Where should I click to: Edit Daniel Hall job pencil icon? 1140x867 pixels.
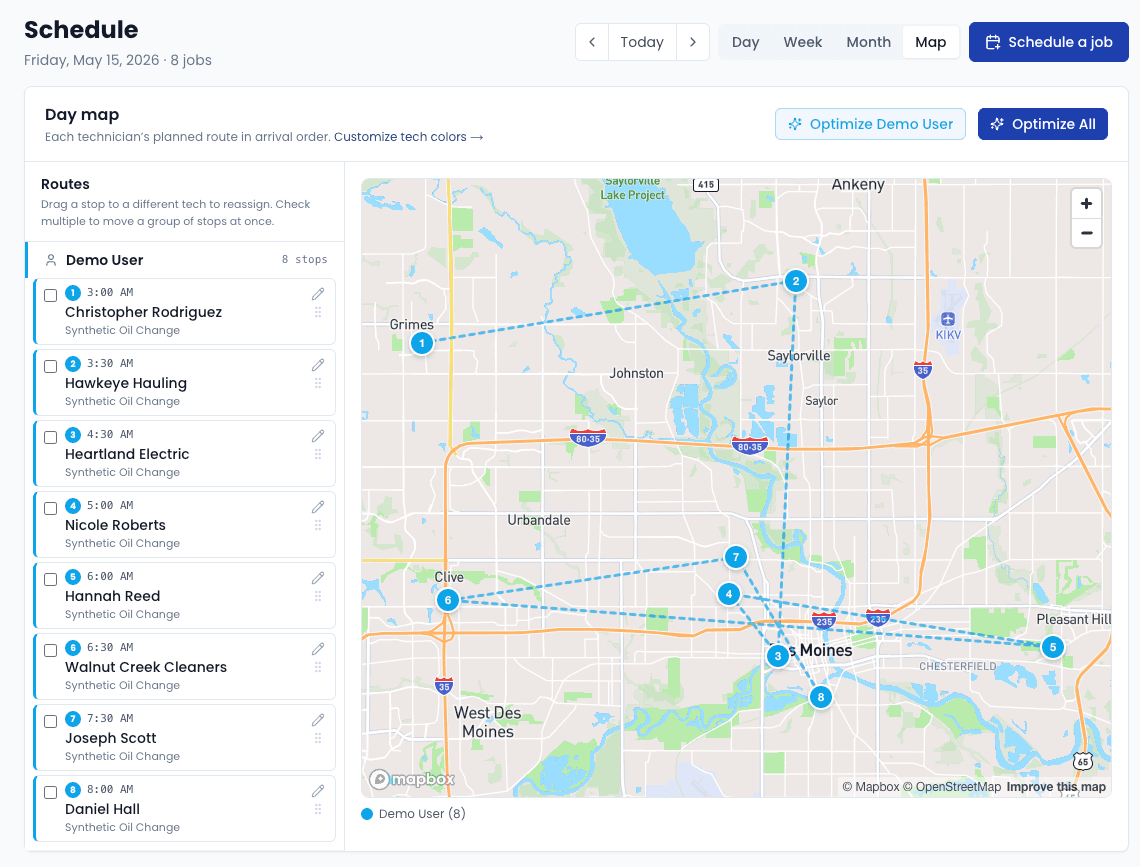(318, 791)
